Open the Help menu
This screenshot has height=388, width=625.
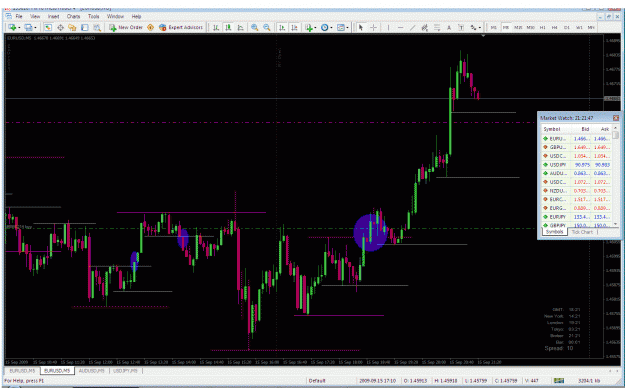click(136, 16)
